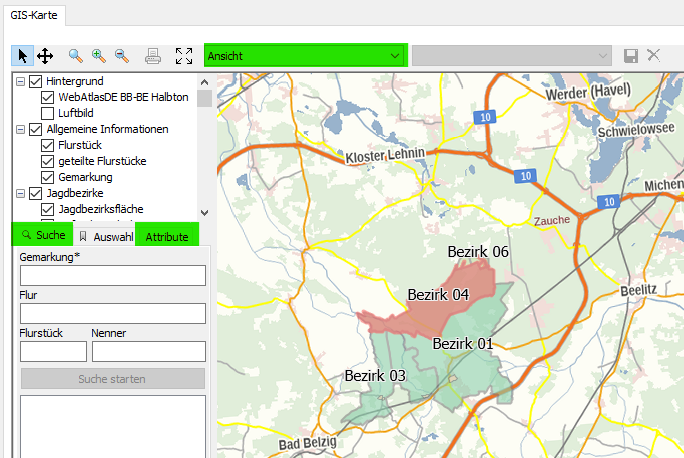
Task: Zoom to full extent icon
Action: [184, 56]
